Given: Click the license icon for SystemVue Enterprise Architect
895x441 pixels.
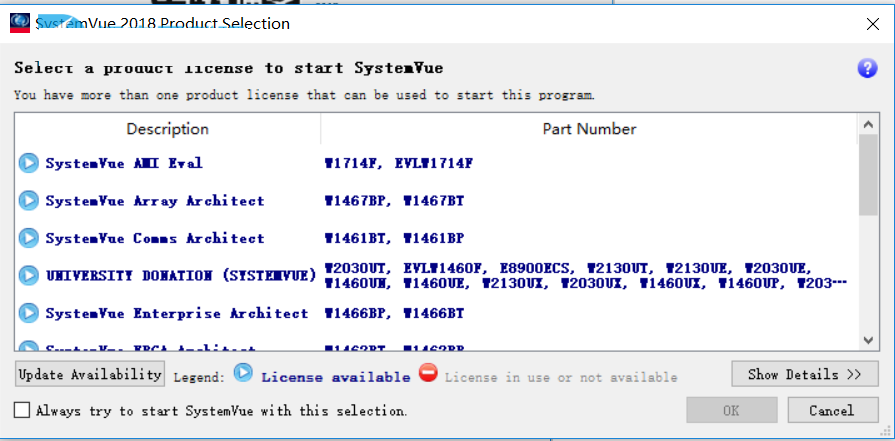Looking at the screenshot, I should (x=29, y=313).
